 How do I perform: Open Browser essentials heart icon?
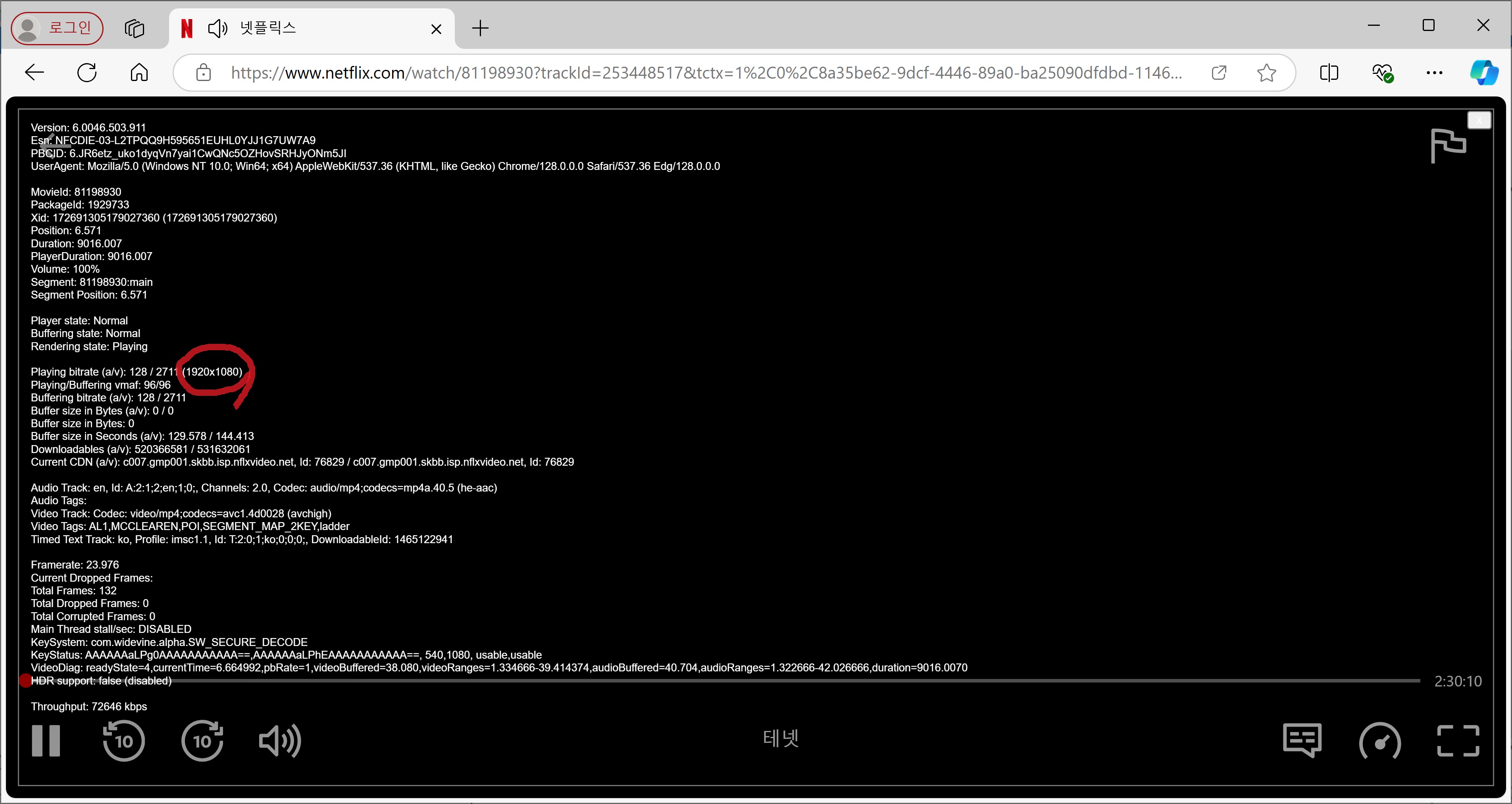pyautogui.click(x=1382, y=73)
